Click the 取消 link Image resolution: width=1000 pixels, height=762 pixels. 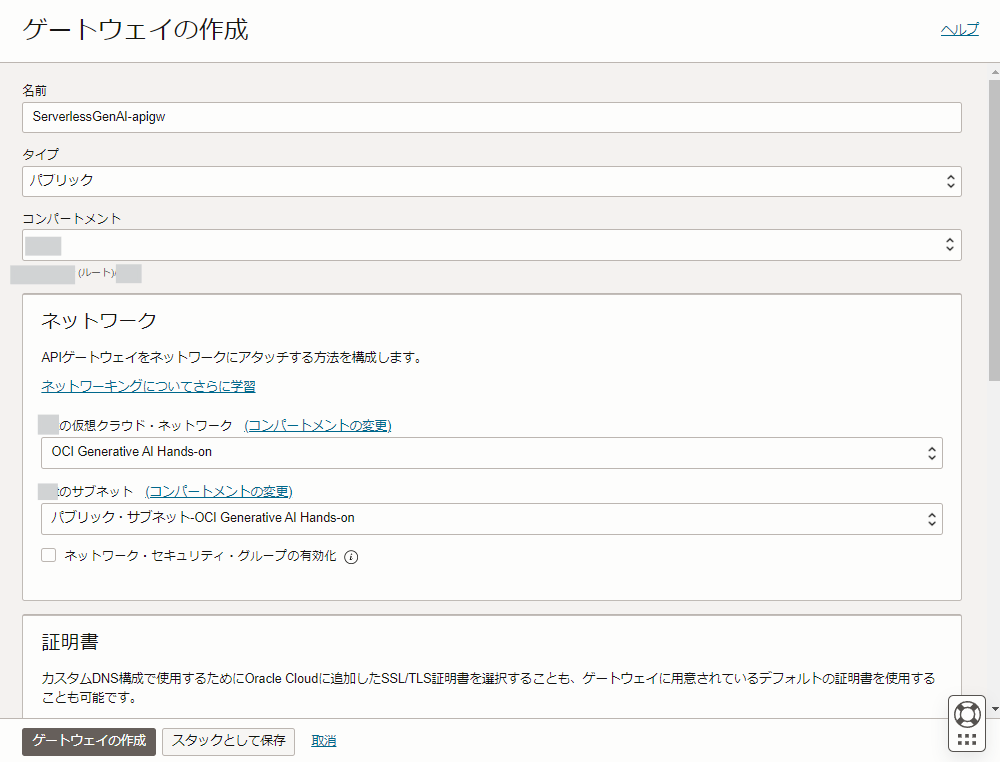[x=324, y=741]
